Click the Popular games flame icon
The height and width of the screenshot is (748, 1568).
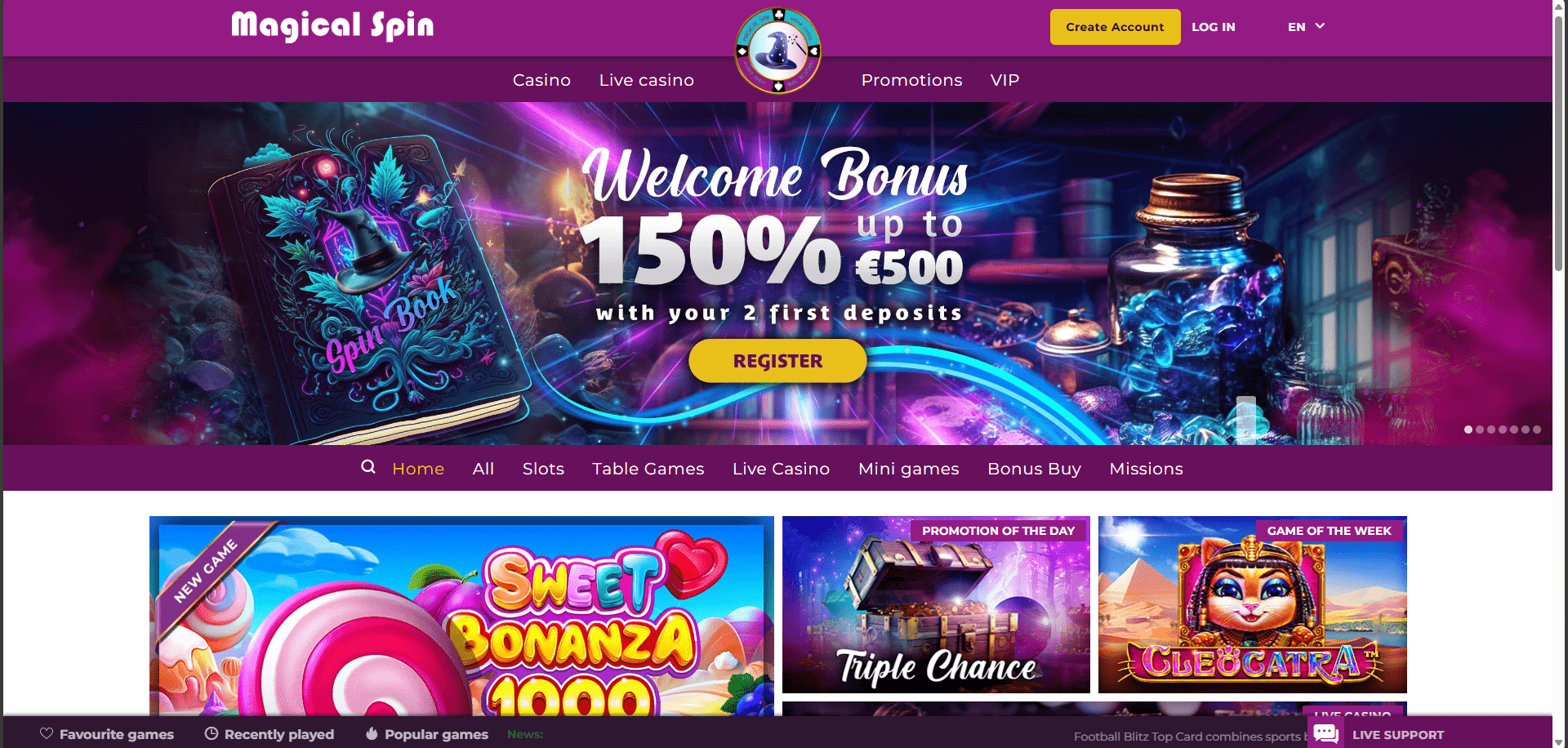click(x=372, y=733)
